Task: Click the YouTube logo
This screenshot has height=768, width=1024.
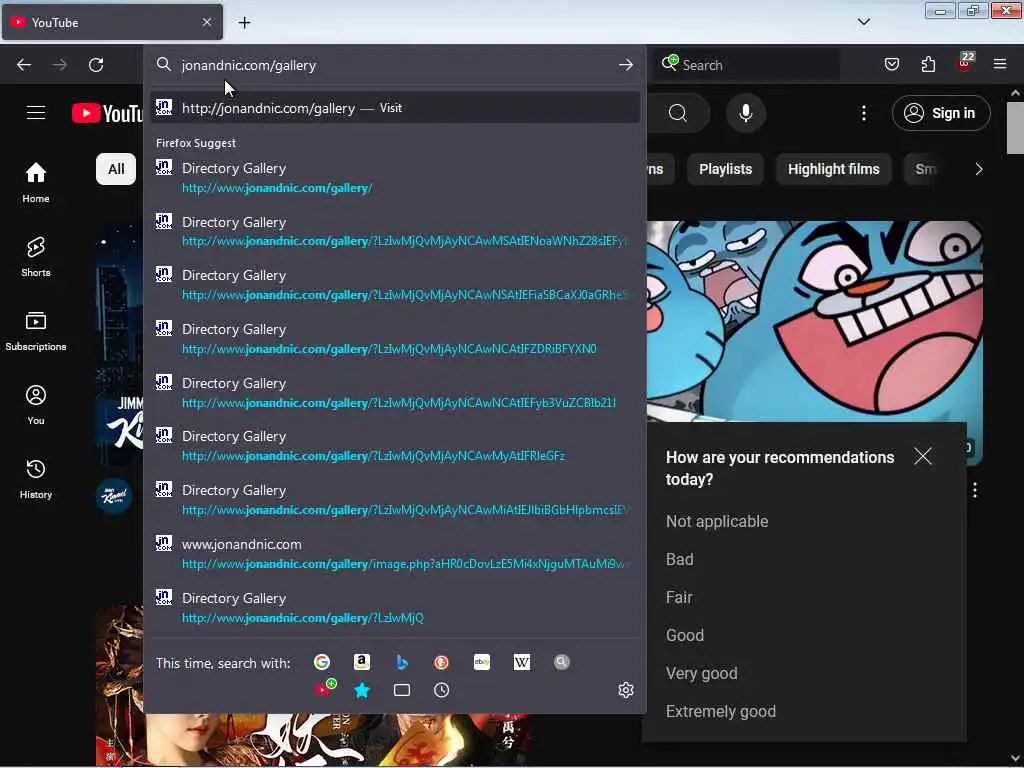Action: 108,113
